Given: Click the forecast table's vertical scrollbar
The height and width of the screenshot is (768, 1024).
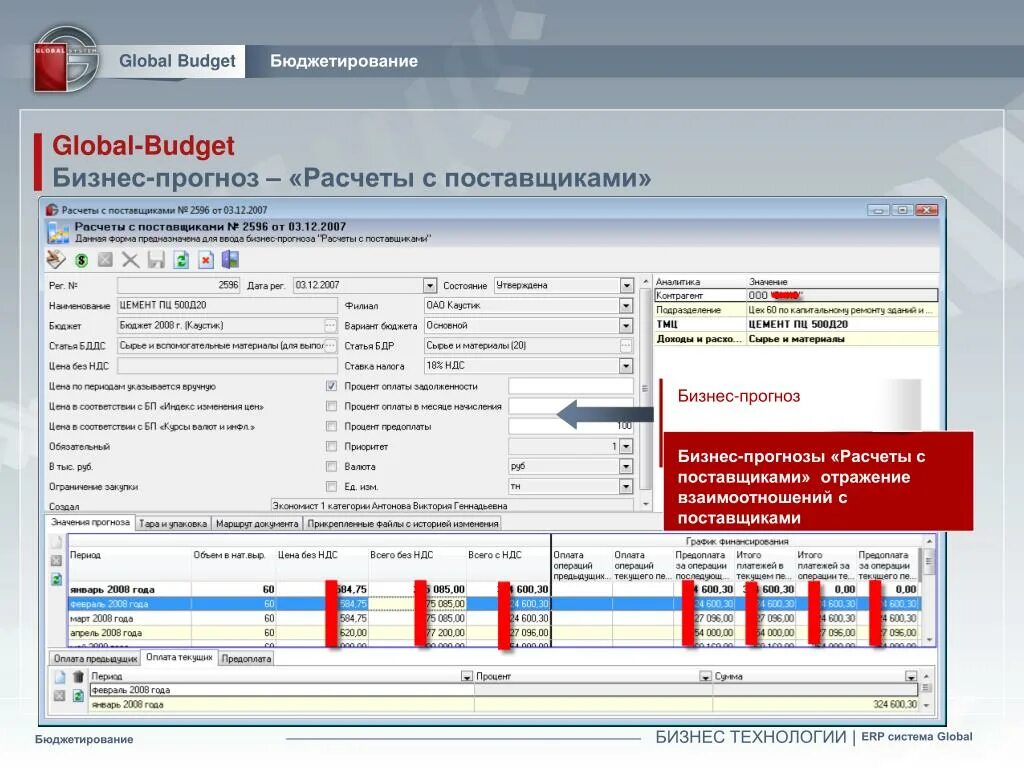Looking at the screenshot, I should (929, 591).
